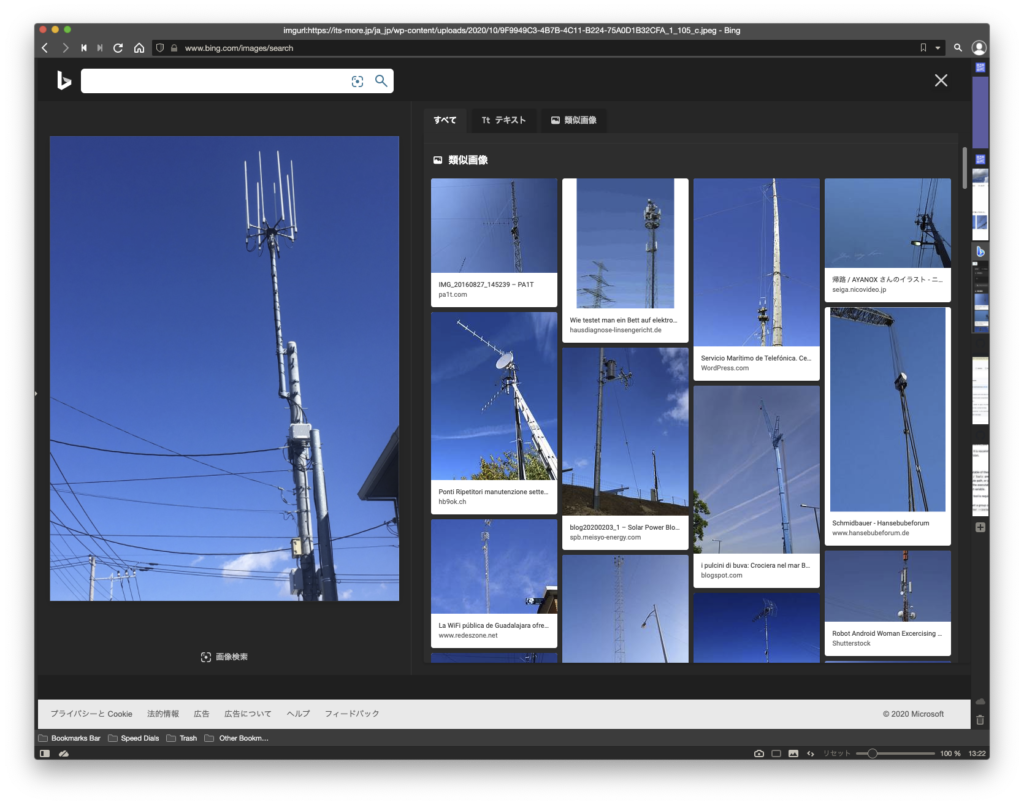This screenshot has height=805, width=1024.
Task: Reload the page with the refresh icon
Action: [118, 48]
